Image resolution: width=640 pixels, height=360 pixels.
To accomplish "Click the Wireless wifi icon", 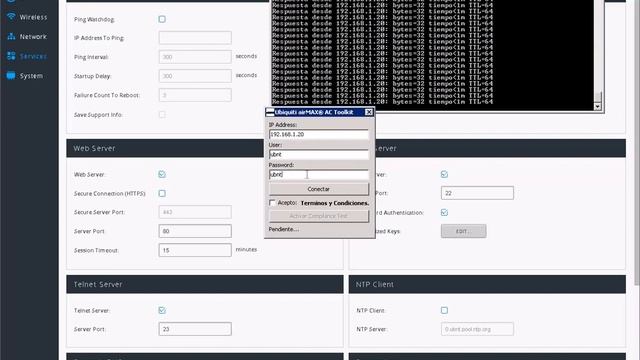I will click(x=11, y=17).
